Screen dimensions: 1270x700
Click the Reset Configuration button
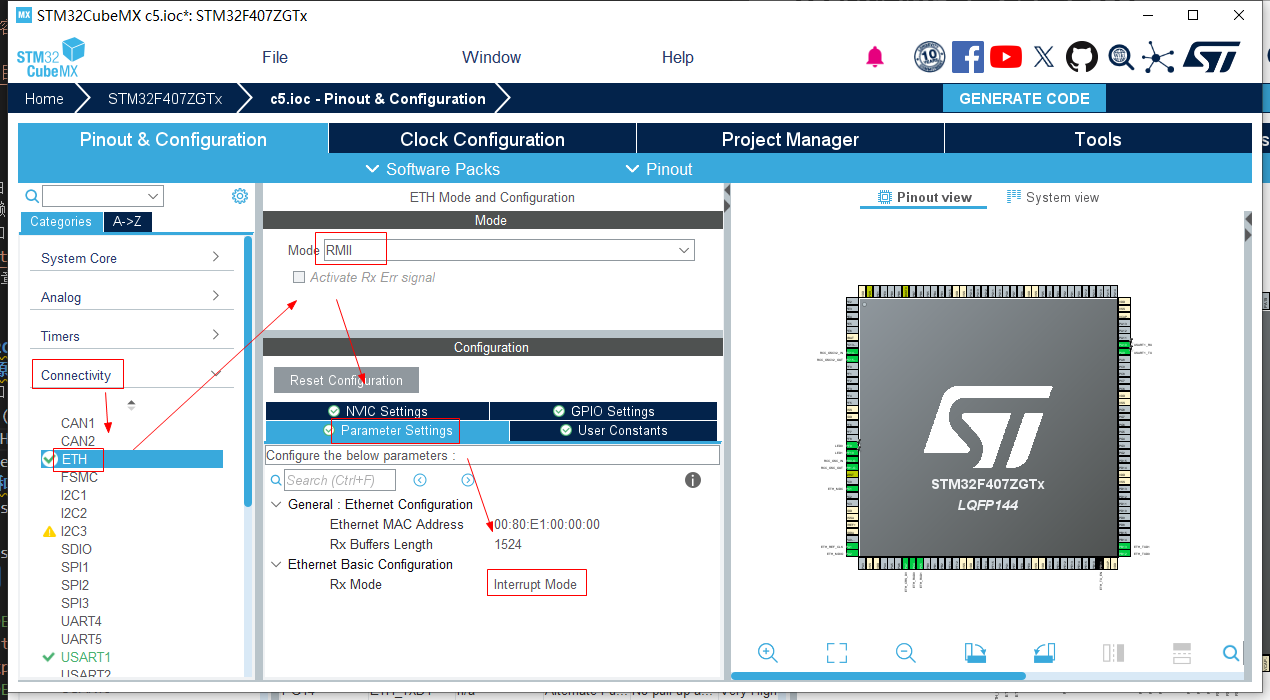(x=346, y=380)
